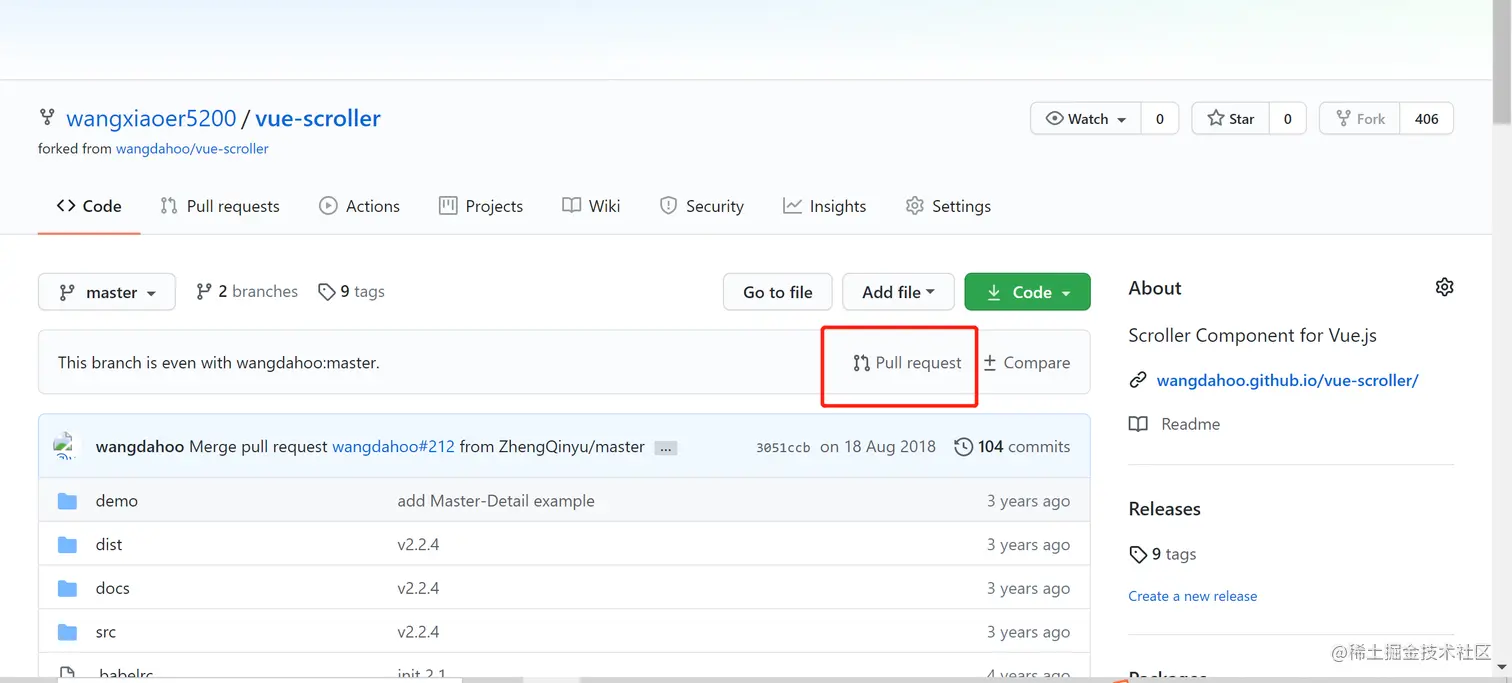Open the Security tab

click(702, 206)
